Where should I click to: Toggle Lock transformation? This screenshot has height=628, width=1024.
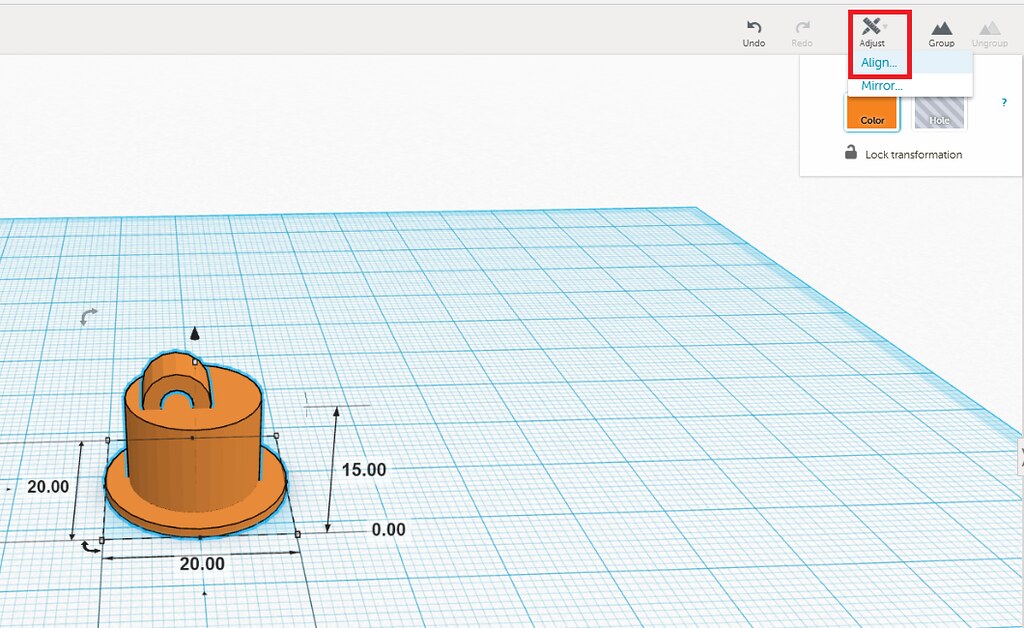[904, 154]
